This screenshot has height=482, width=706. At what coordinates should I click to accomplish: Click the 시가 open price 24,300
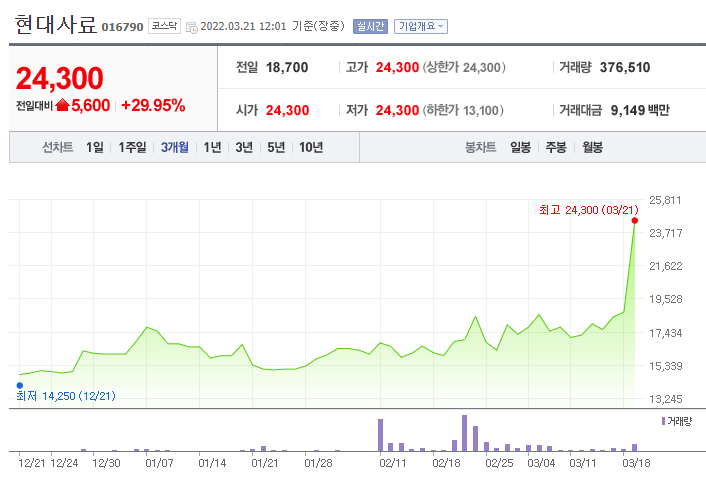(287, 110)
